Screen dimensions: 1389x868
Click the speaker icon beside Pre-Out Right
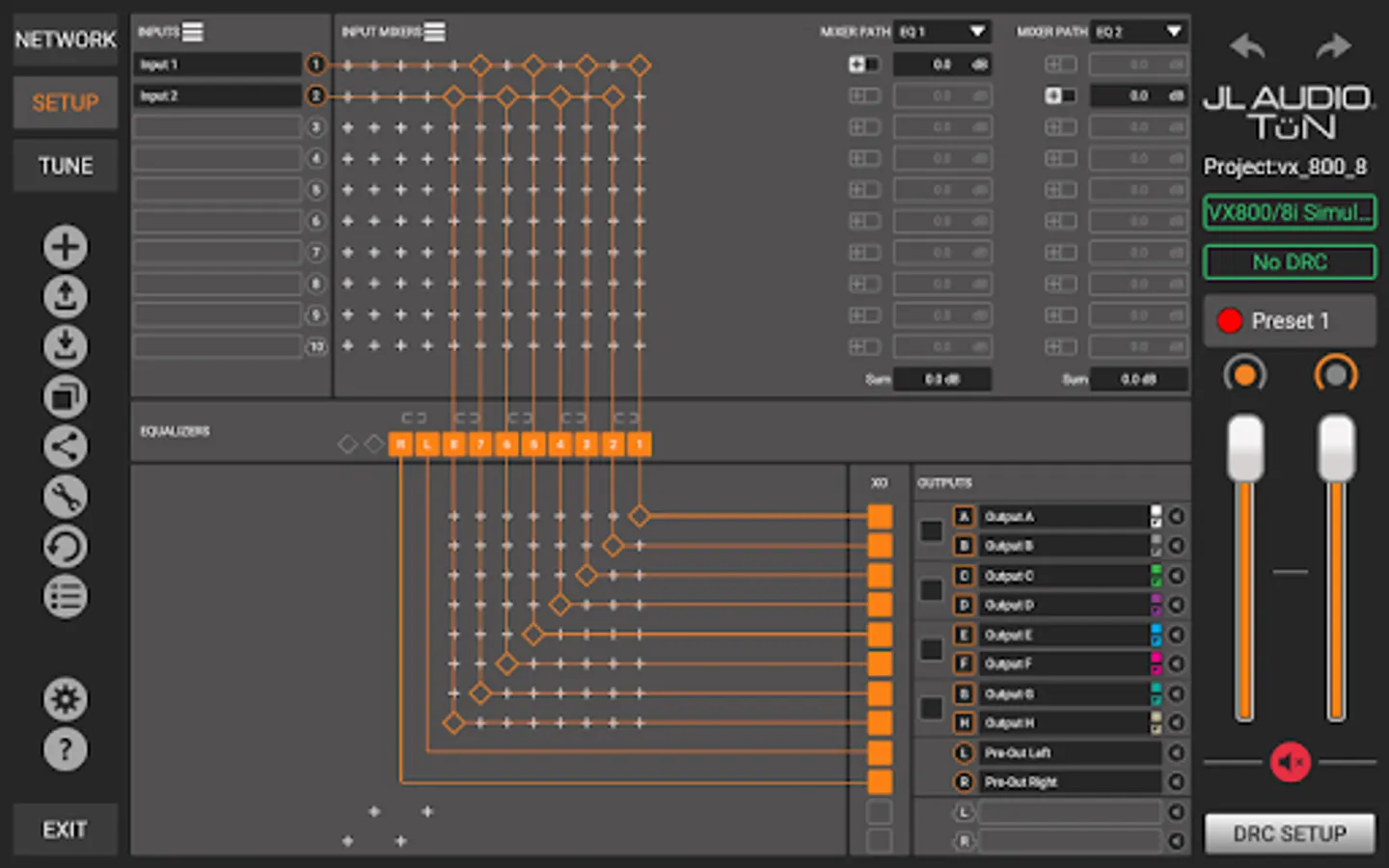pos(1176,782)
